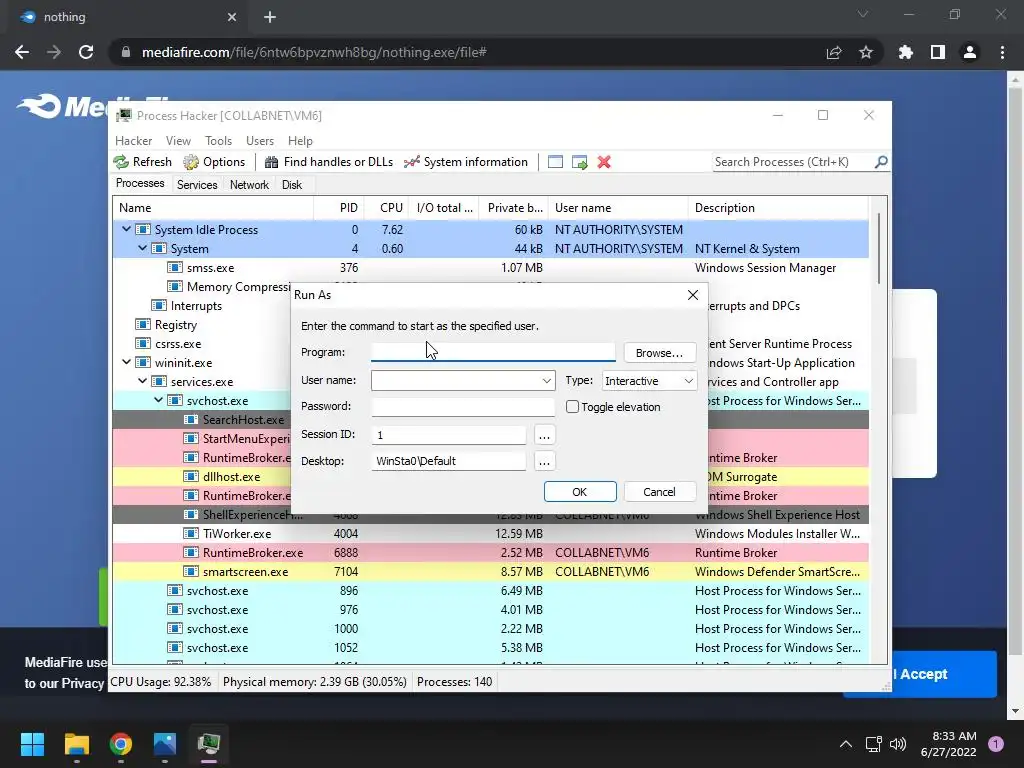Select svchost.exe with PID 896
The image size is (1024, 768).
(x=490, y=590)
